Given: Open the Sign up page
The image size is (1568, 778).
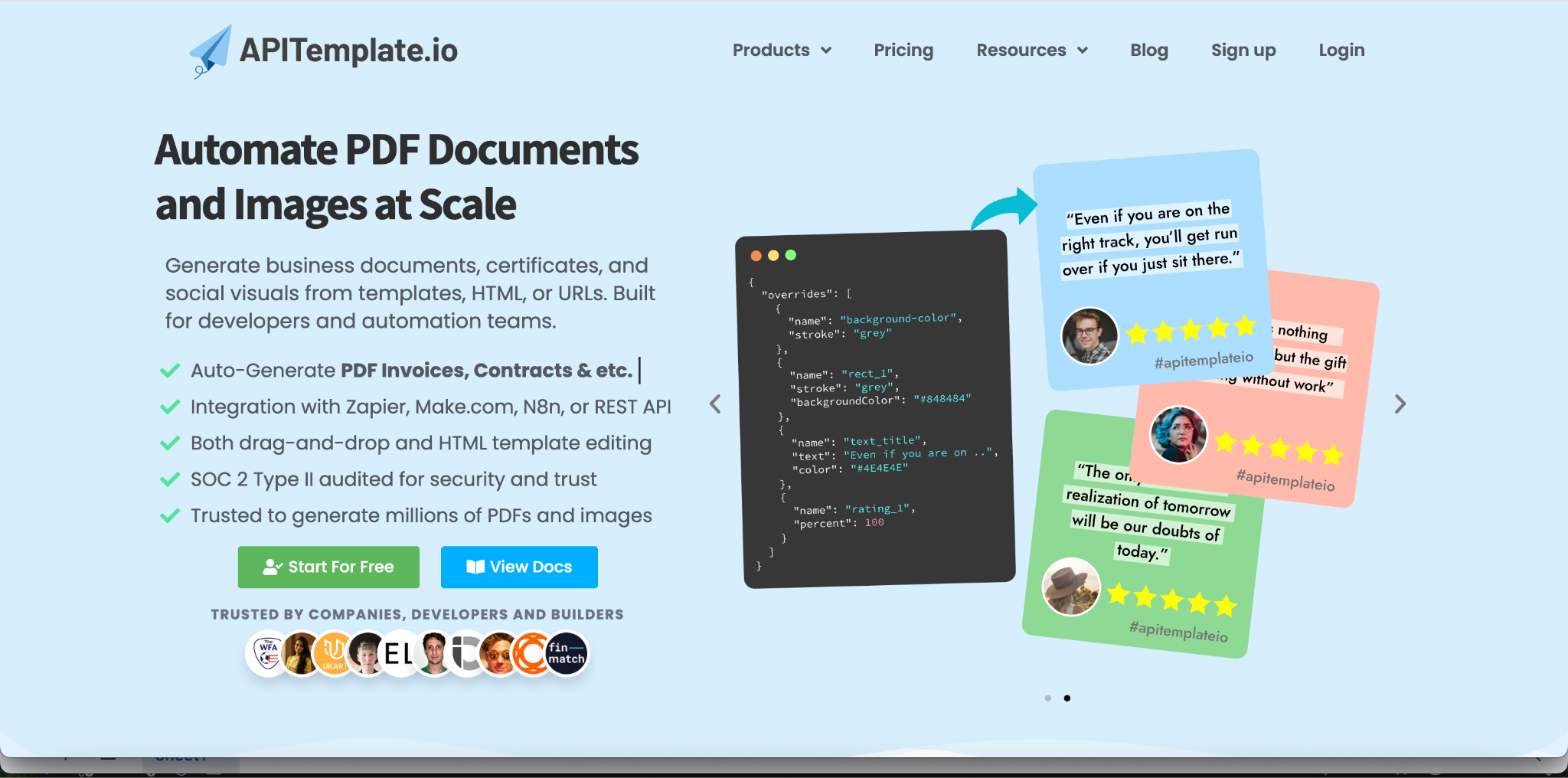Looking at the screenshot, I should [1243, 51].
